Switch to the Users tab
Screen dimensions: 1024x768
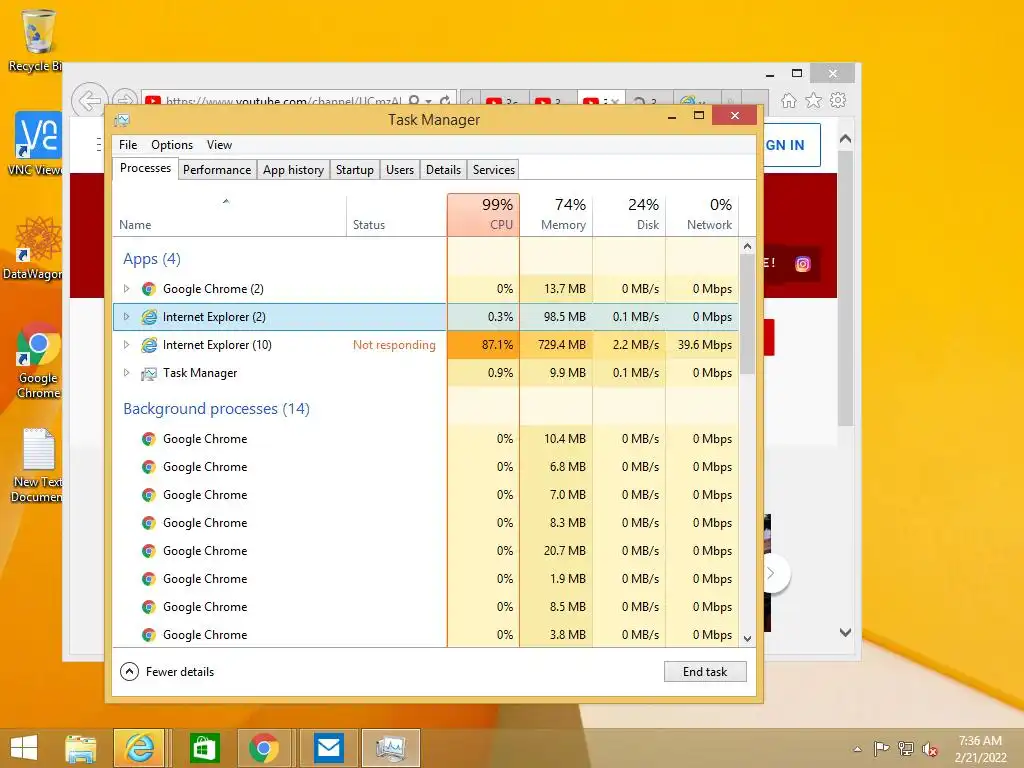(400, 170)
